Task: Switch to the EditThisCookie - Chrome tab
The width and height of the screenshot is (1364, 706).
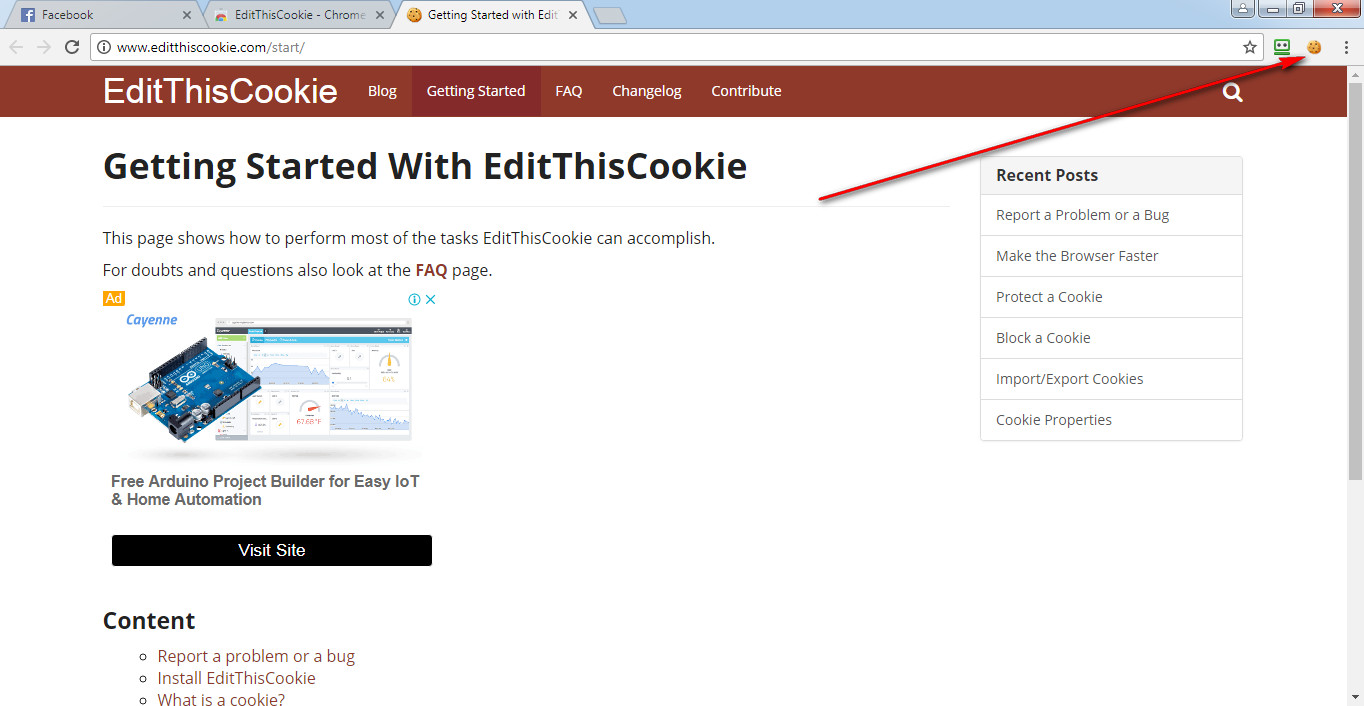Action: [298, 15]
